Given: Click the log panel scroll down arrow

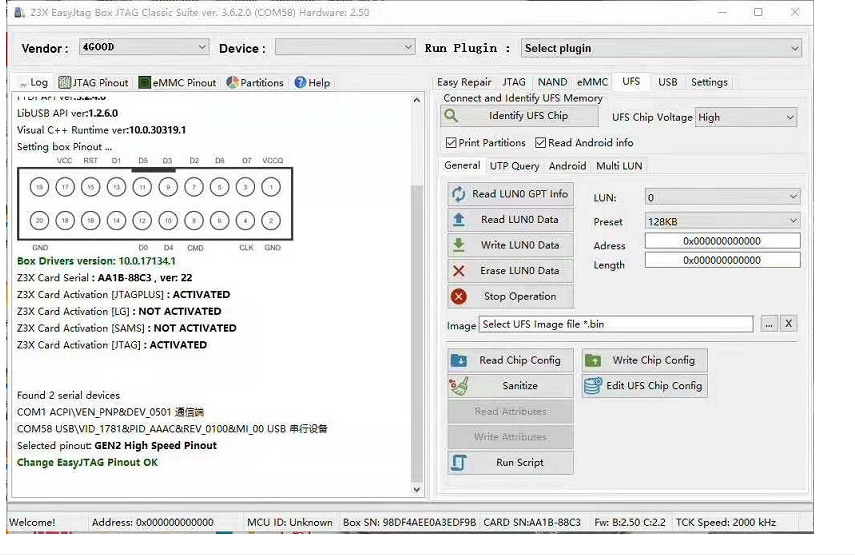Looking at the screenshot, I should pyautogui.click(x=417, y=490).
